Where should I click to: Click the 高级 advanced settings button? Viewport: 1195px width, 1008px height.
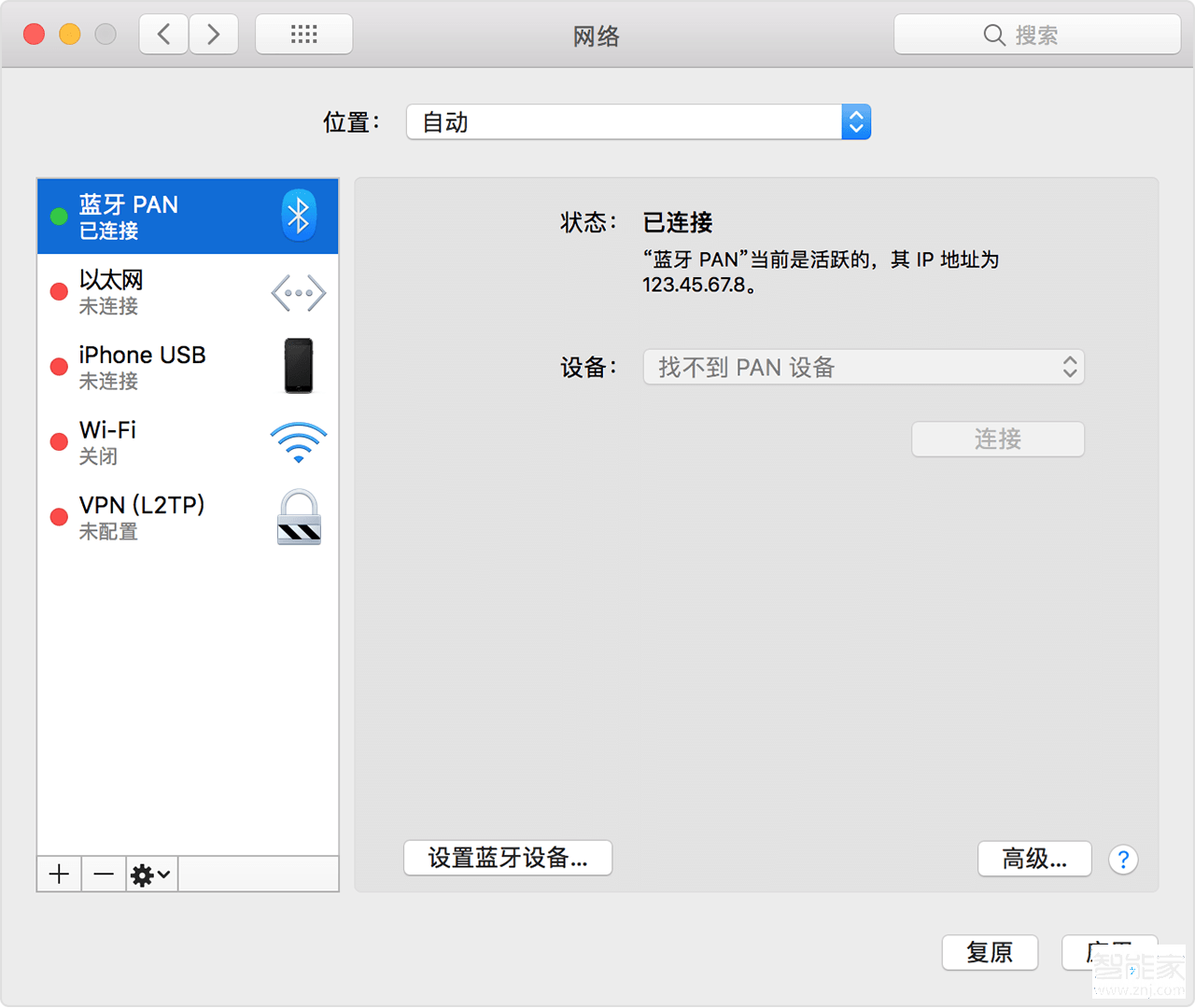point(1034,859)
